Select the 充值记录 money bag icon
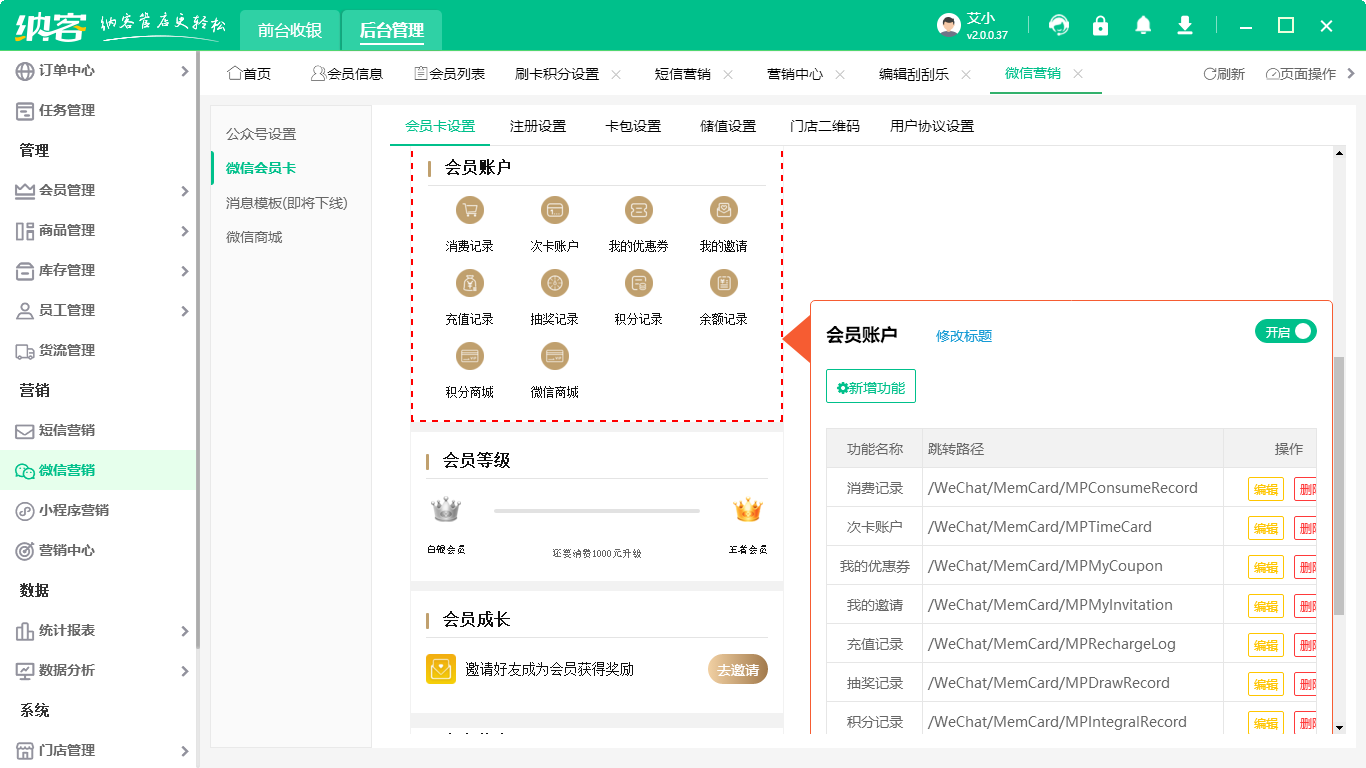 470,284
